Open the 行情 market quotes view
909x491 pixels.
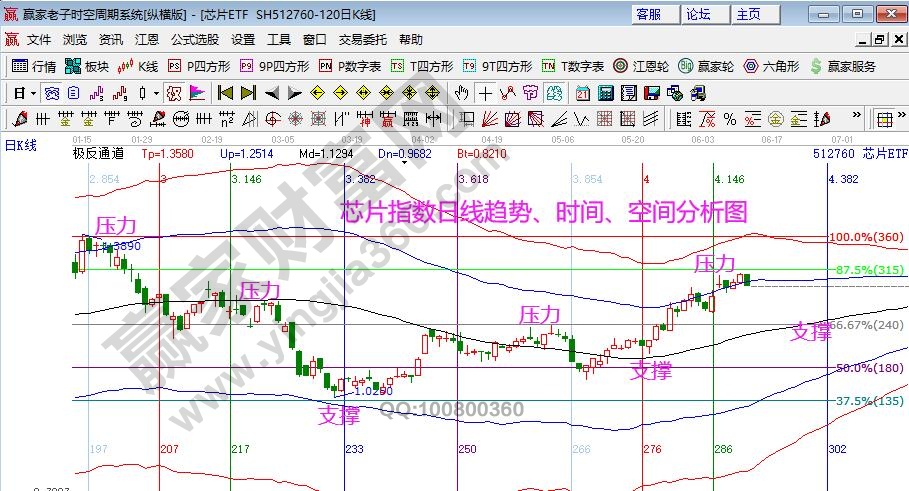coord(34,66)
